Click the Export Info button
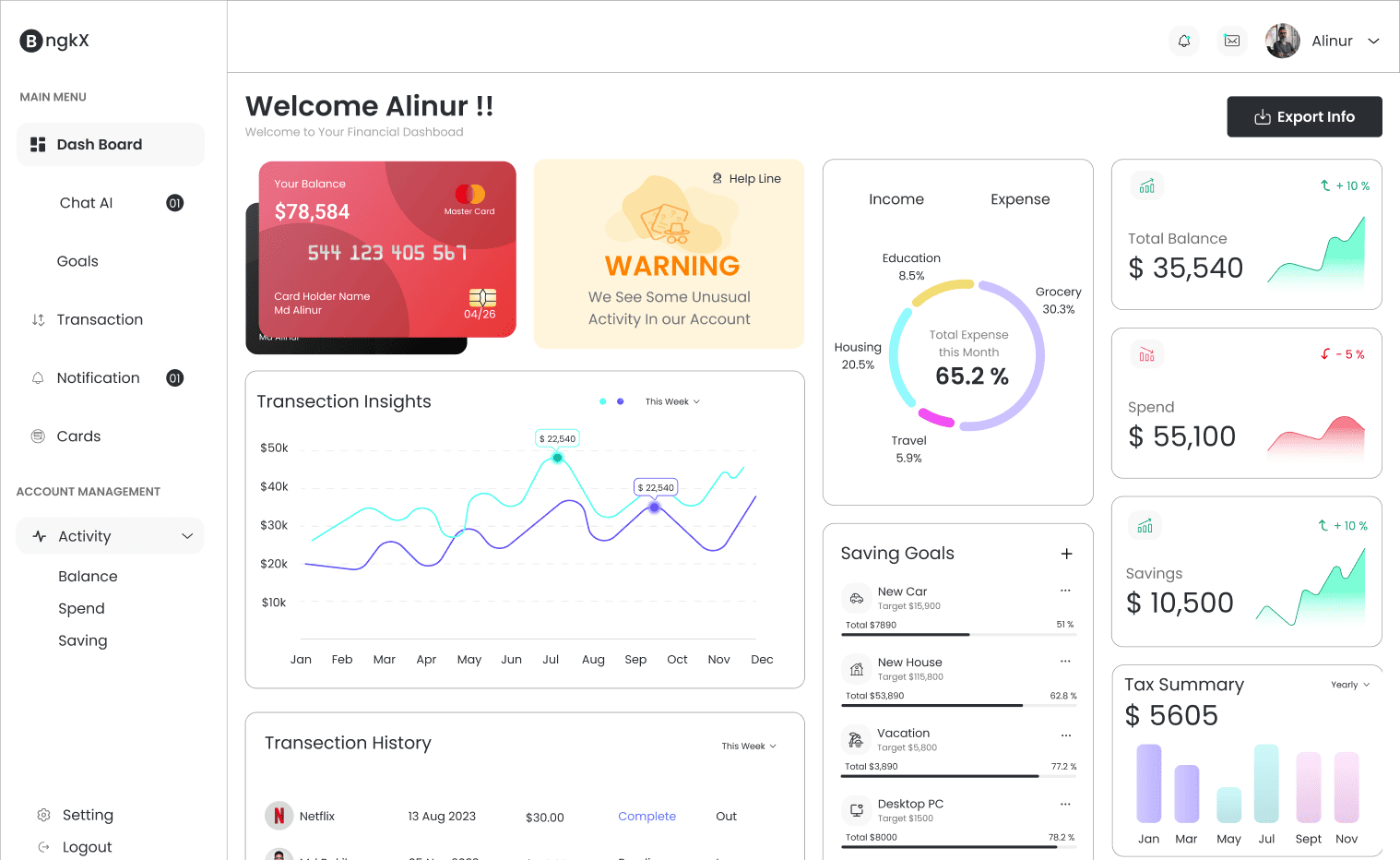This screenshot has width=1400, height=860. pyautogui.click(x=1304, y=116)
